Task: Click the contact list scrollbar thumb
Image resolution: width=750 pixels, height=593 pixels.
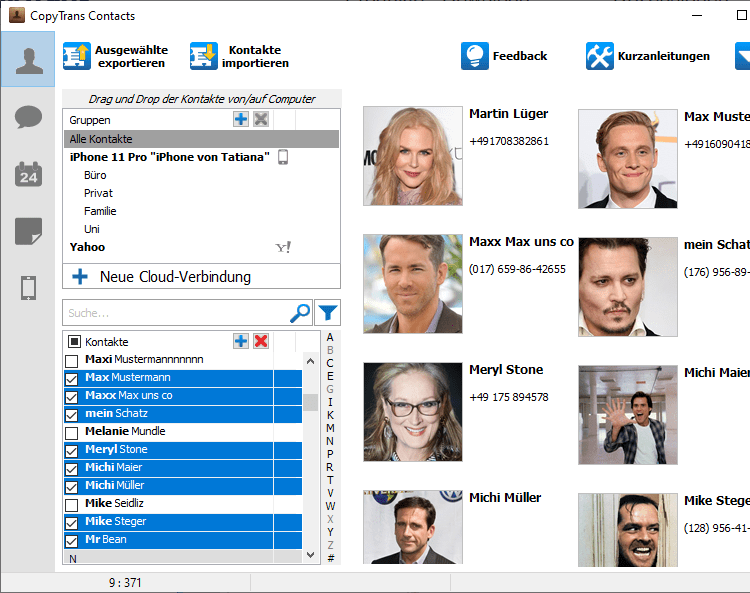Action: (310, 402)
